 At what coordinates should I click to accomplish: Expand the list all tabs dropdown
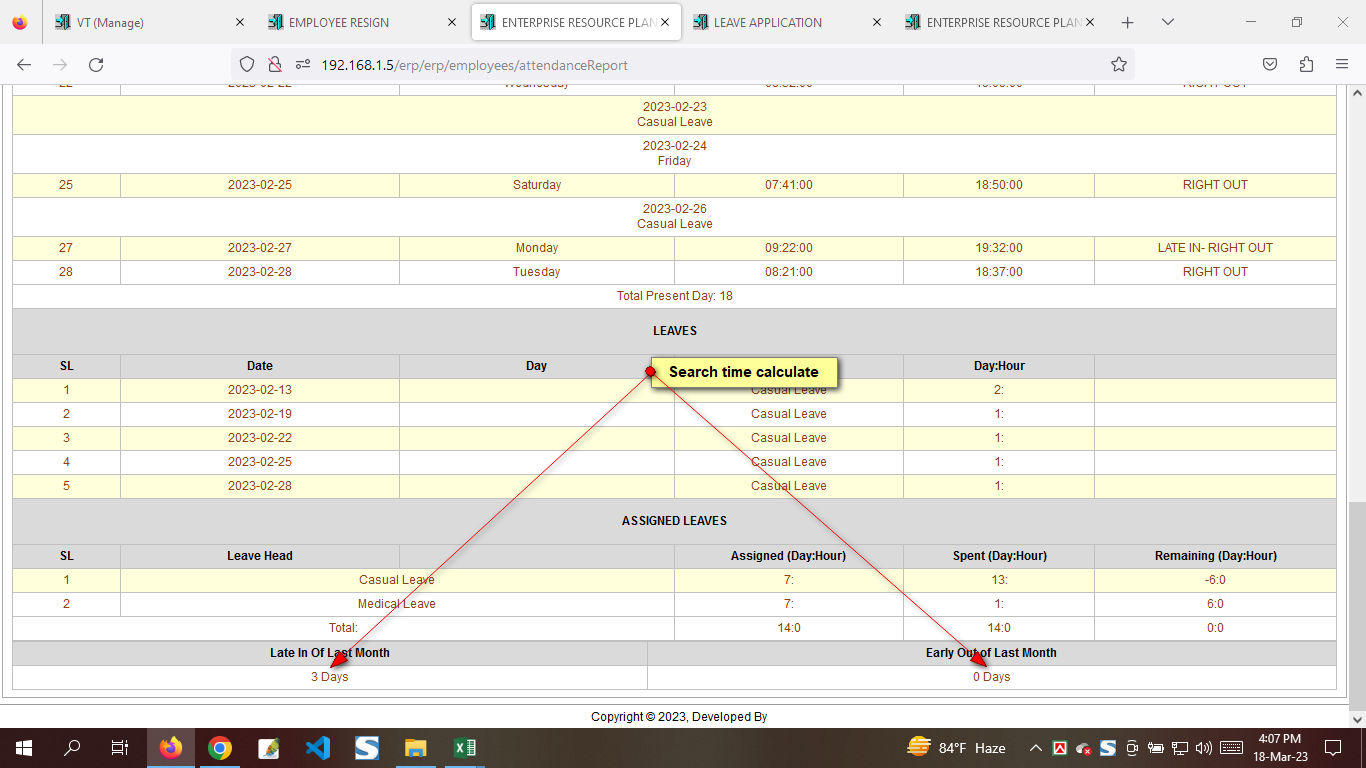tap(1167, 22)
